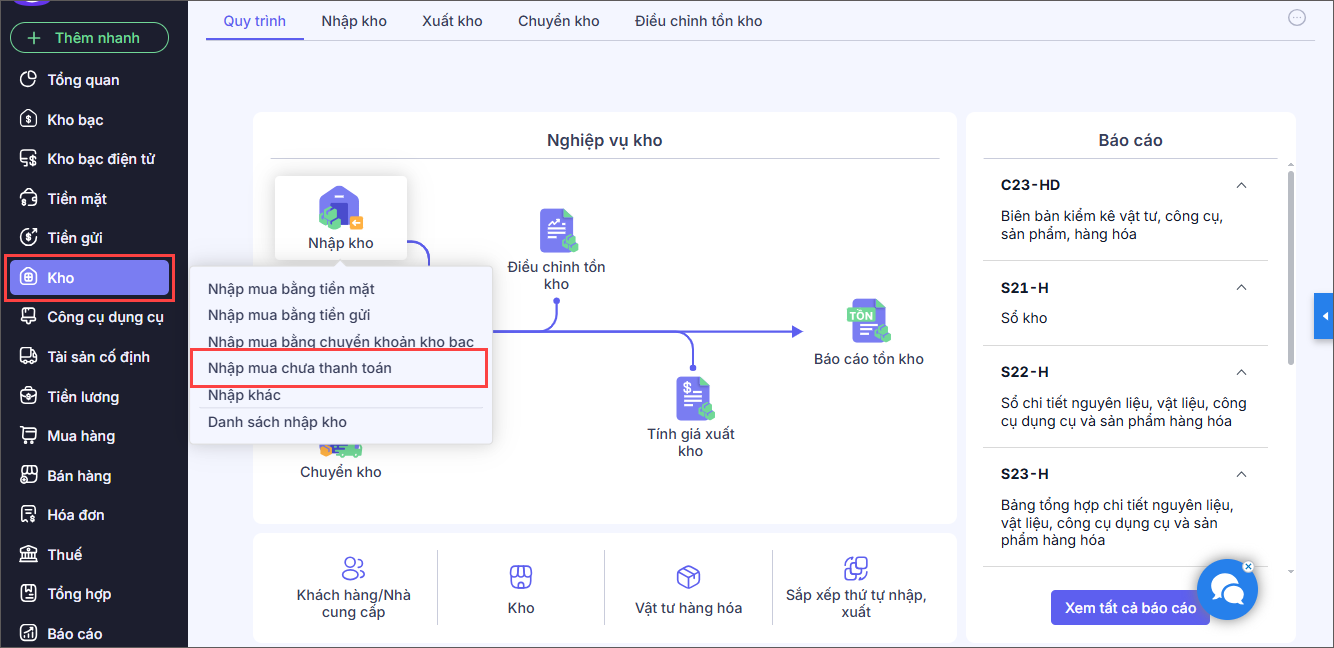Click the more options ellipsis icon

tap(1297, 17)
